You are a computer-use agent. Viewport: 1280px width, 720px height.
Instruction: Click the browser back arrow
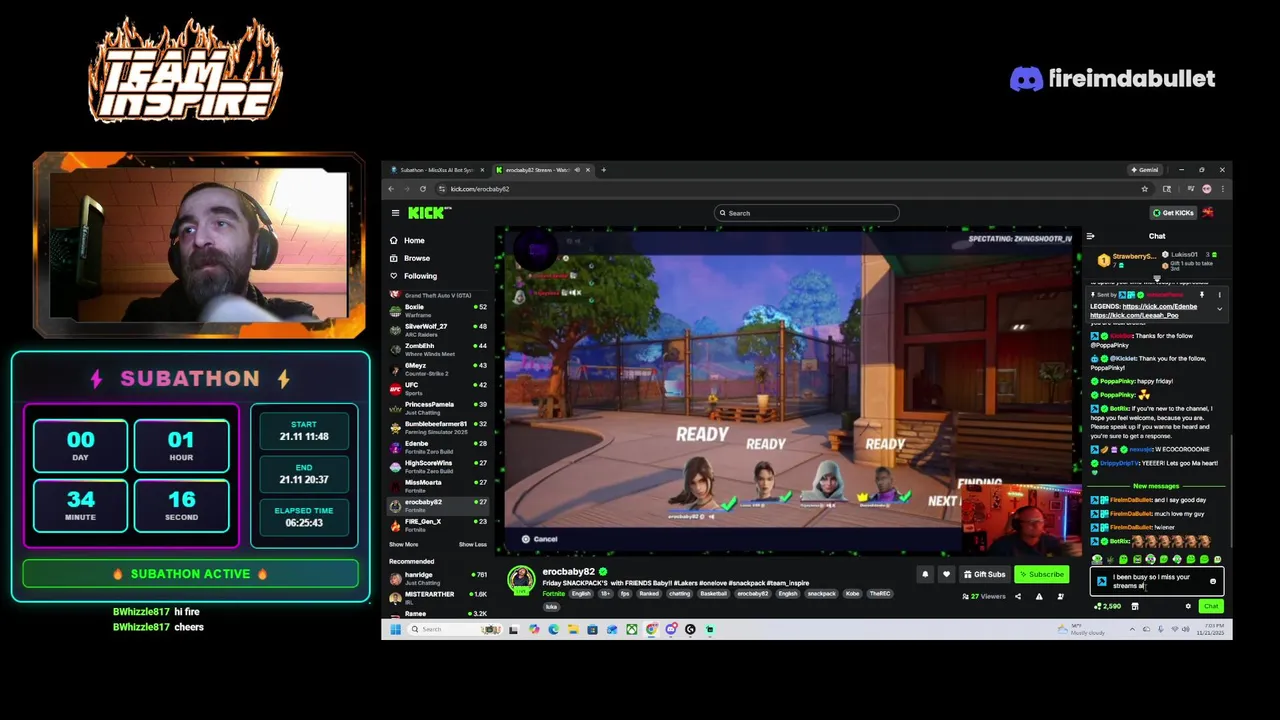click(391, 189)
